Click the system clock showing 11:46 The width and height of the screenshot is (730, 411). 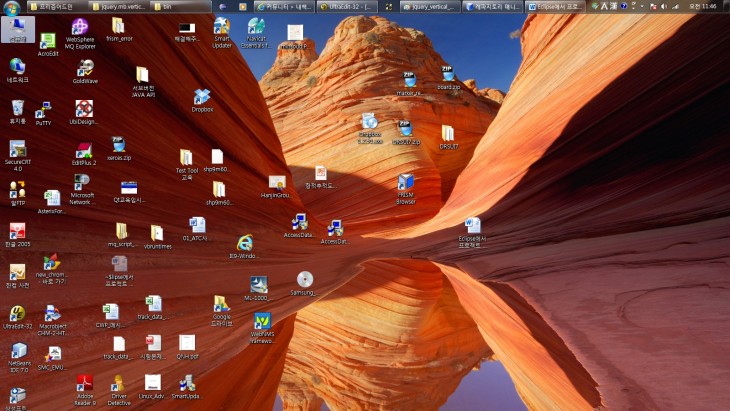702,6
